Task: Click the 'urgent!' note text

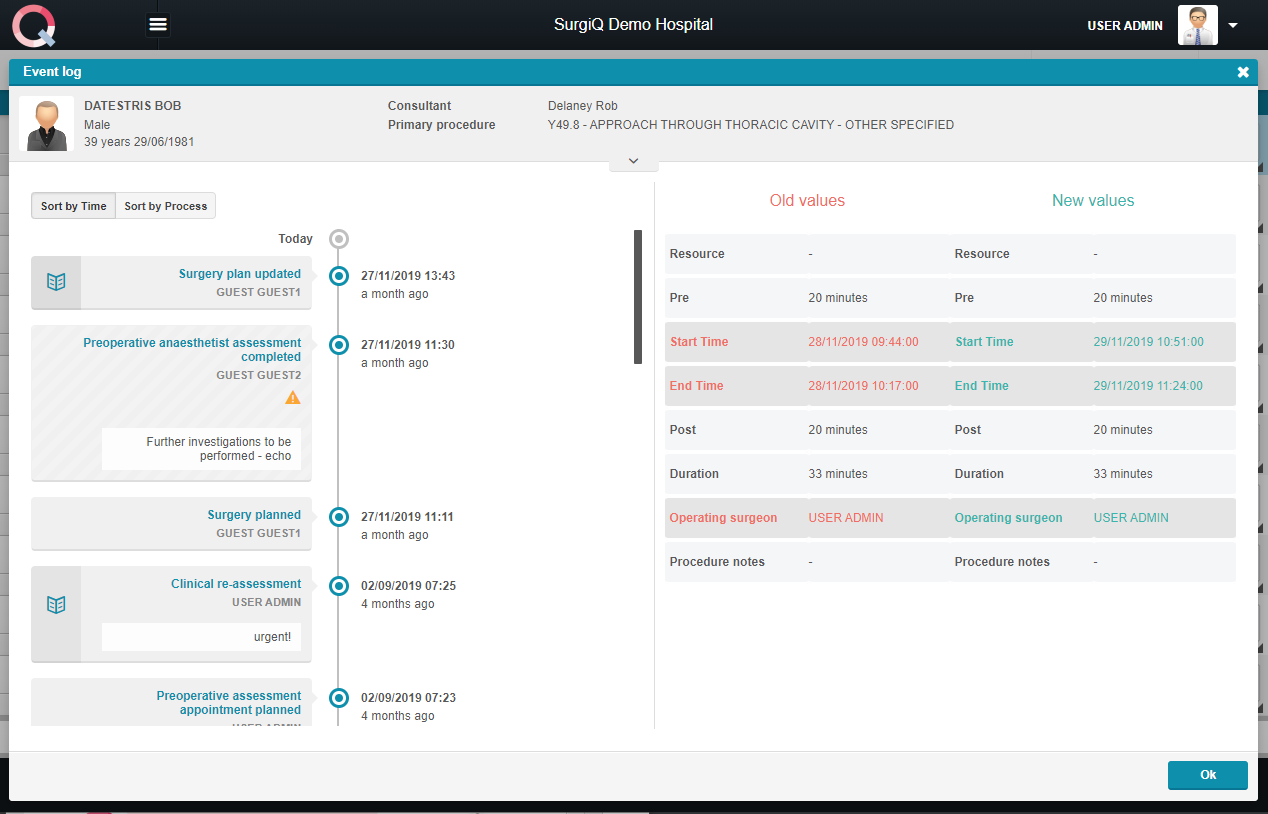Action: pos(273,637)
